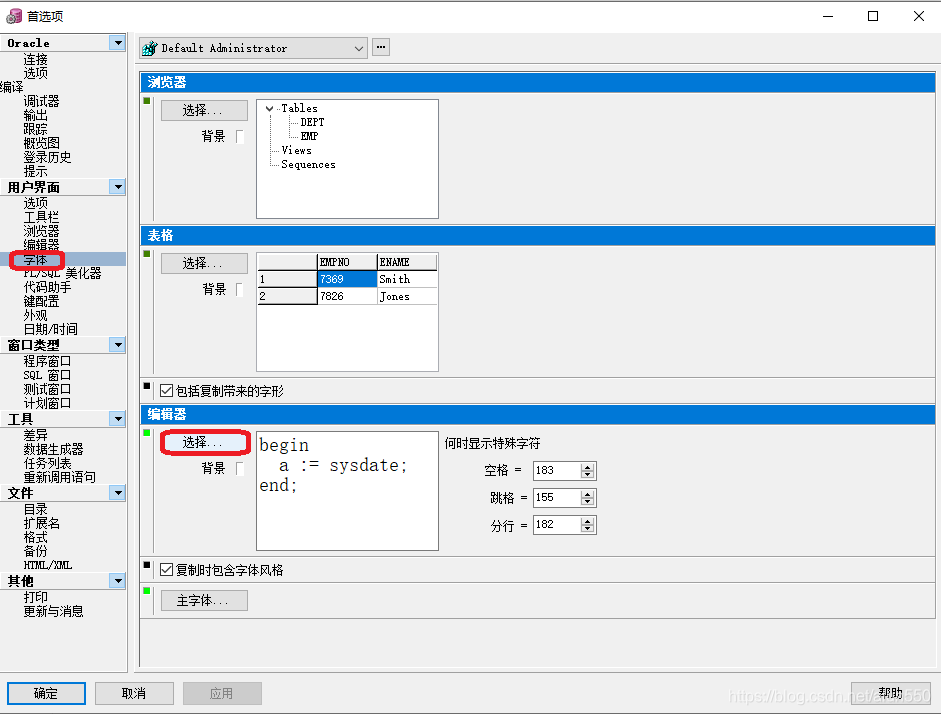Image resolution: width=941 pixels, height=715 pixels.
Task: Select SQL 窗口 in the sidebar
Action: point(47,375)
